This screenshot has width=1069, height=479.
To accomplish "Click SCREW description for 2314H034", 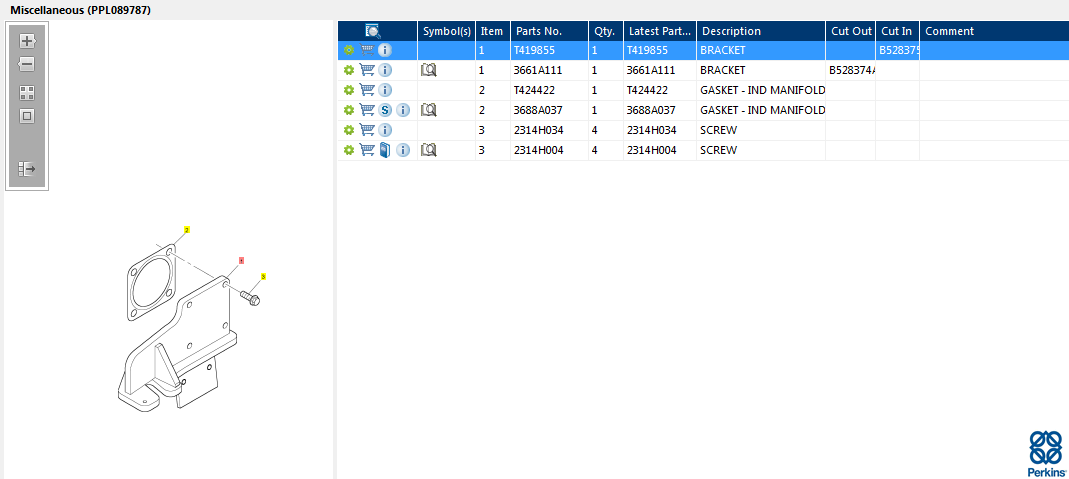I will coord(719,129).
